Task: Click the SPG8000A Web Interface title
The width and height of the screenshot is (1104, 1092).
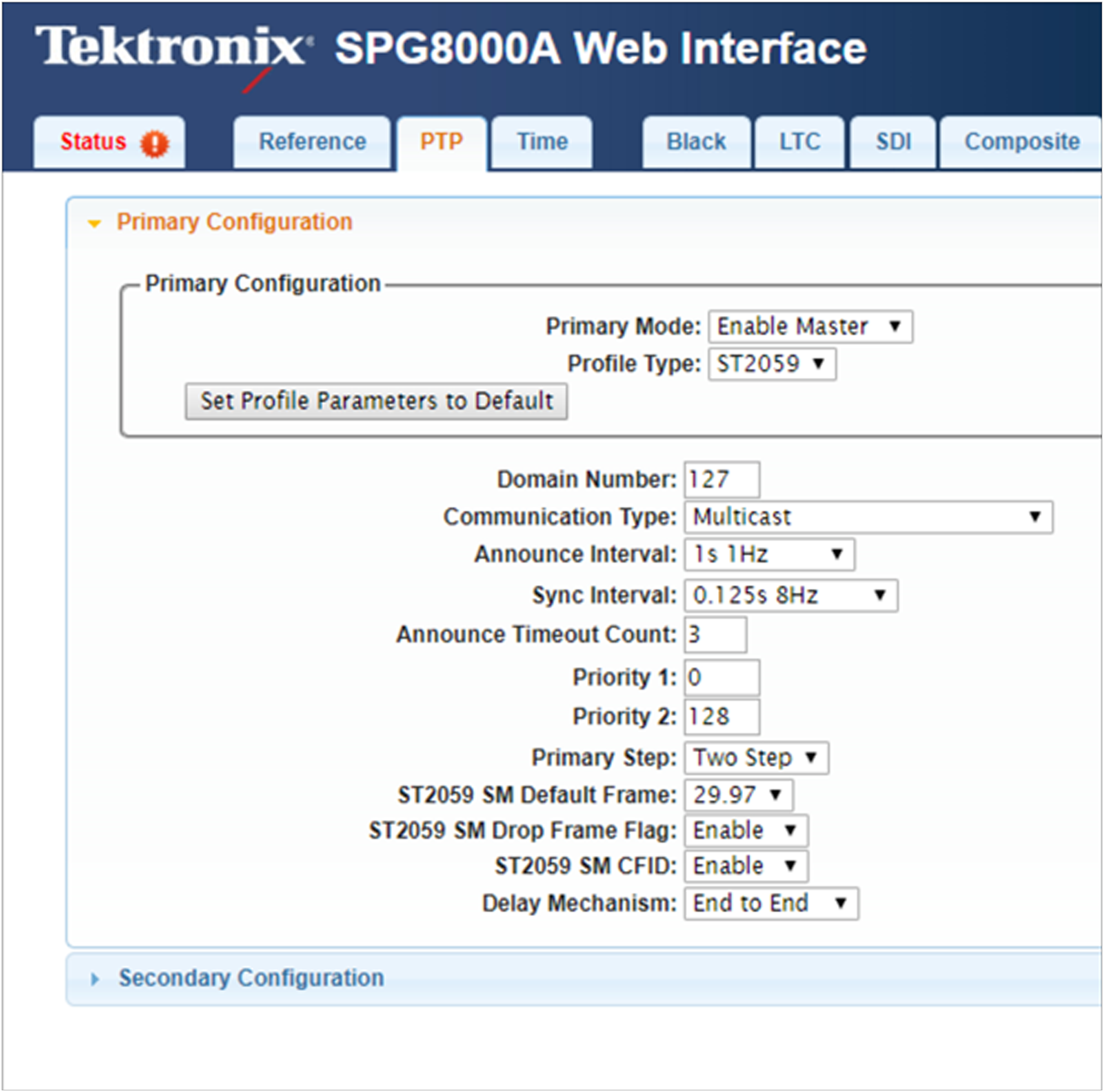Action: coord(600,49)
